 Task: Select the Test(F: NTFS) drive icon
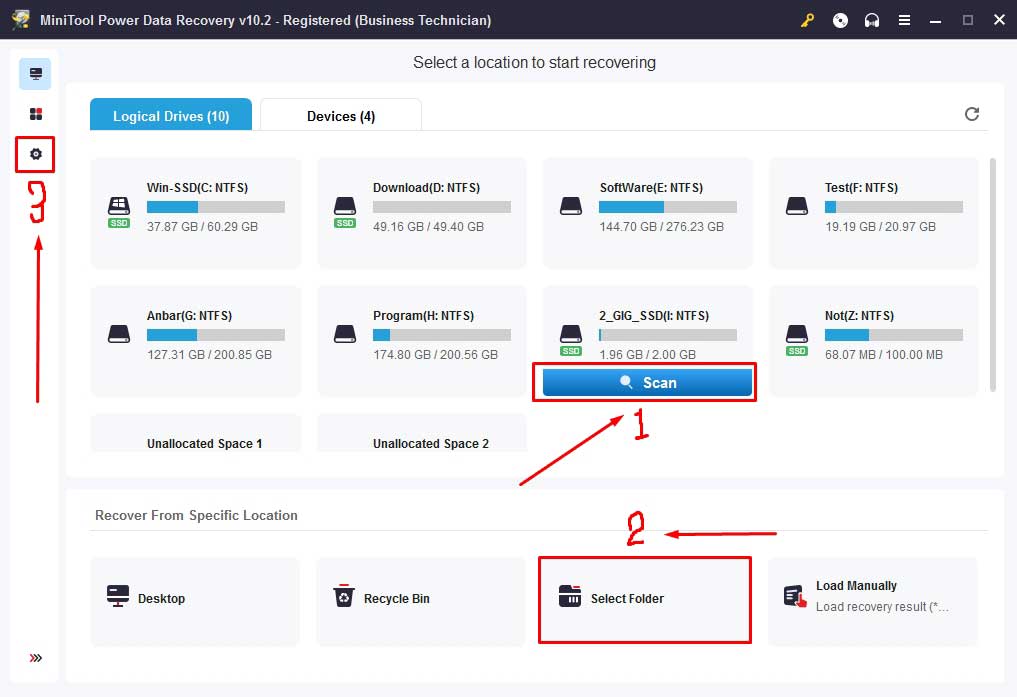pos(796,207)
